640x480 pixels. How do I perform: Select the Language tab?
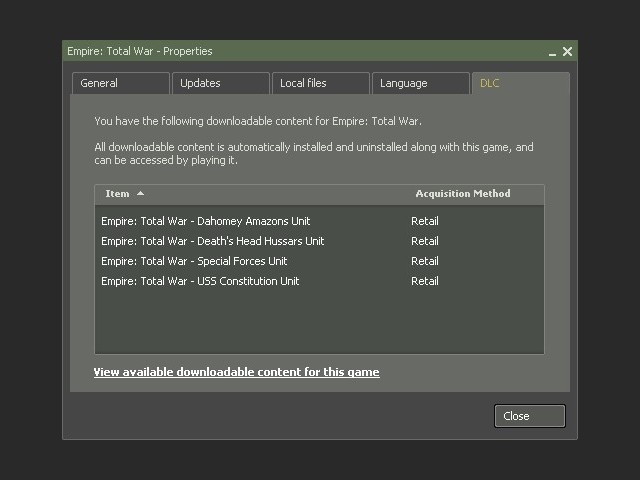coord(421,83)
